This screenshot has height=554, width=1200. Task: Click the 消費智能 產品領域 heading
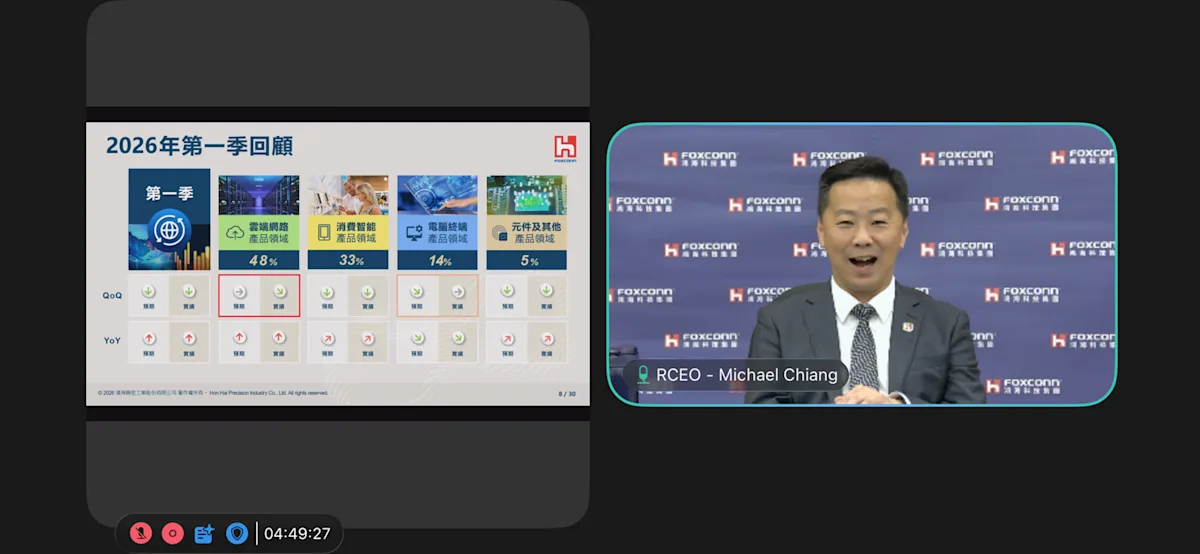356,233
